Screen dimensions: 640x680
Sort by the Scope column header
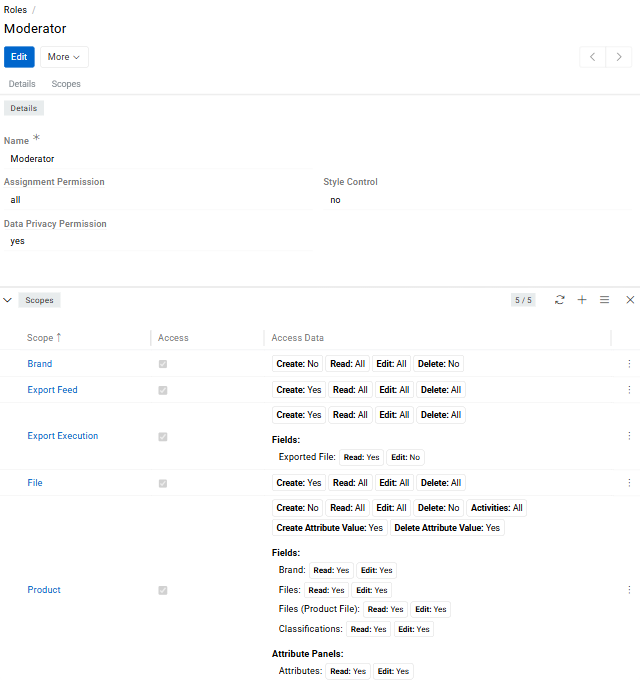(x=44, y=338)
